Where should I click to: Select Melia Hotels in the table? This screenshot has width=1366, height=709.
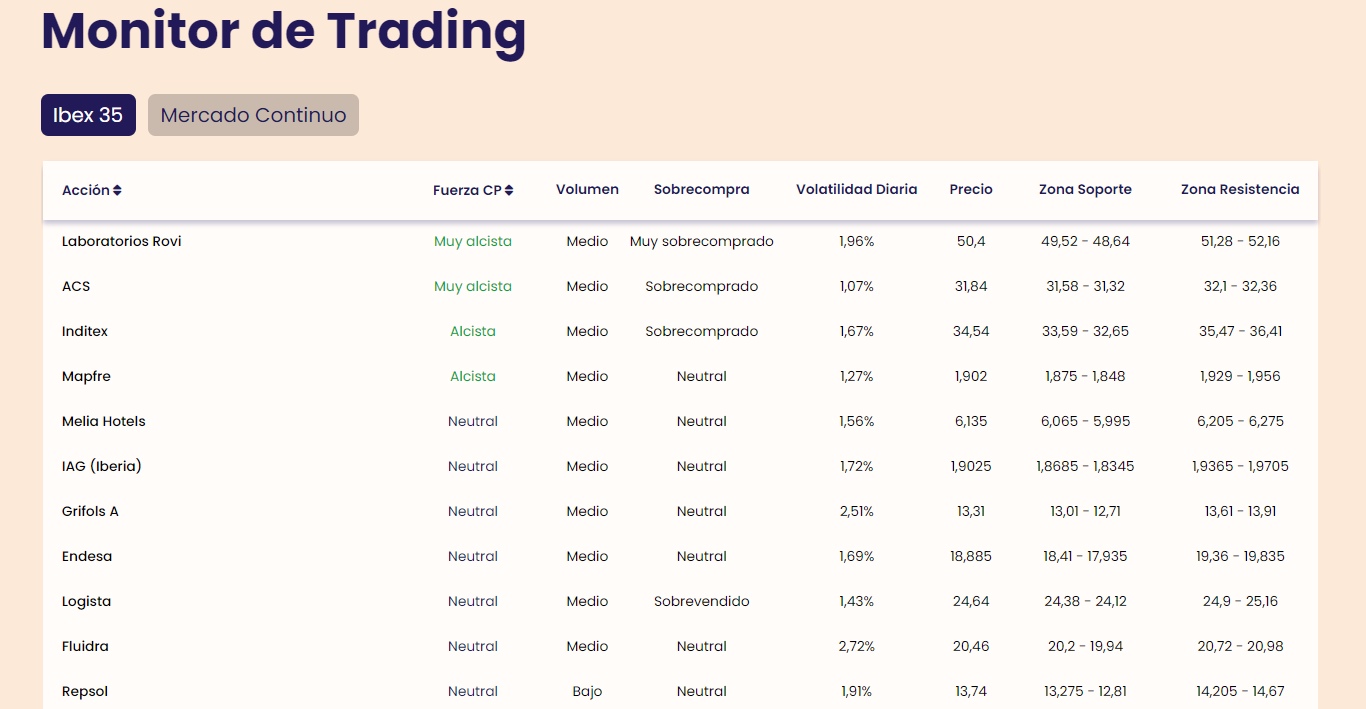104,421
